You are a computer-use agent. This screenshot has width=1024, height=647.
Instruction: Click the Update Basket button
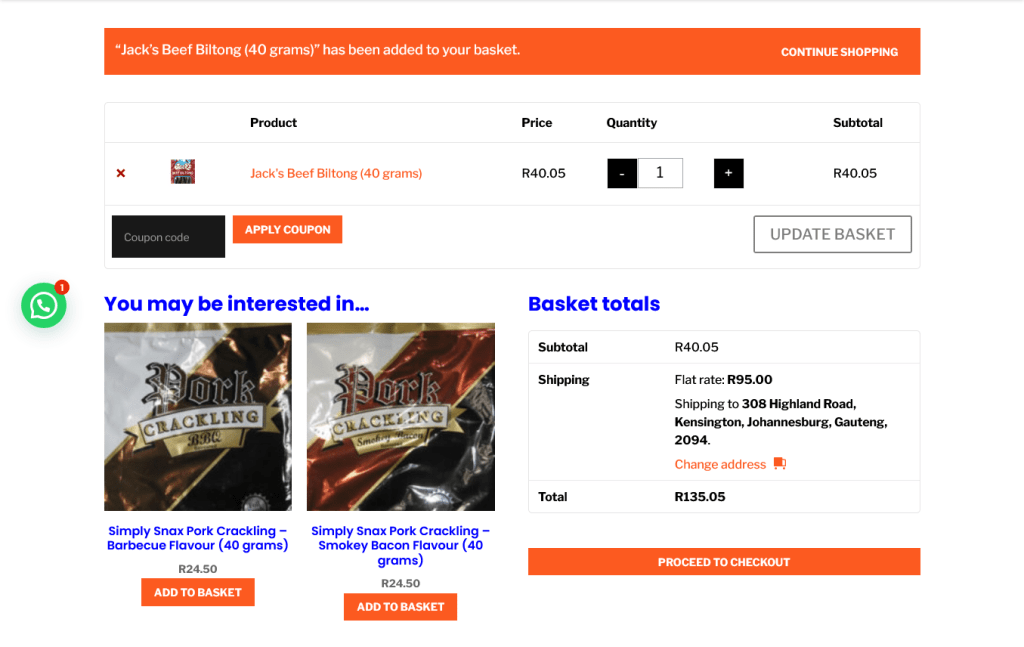pos(832,234)
